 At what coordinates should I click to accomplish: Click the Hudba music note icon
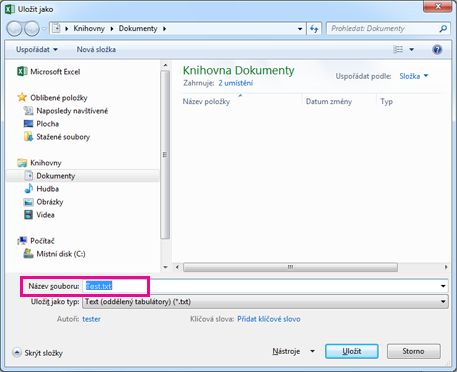click(x=28, y=189)
